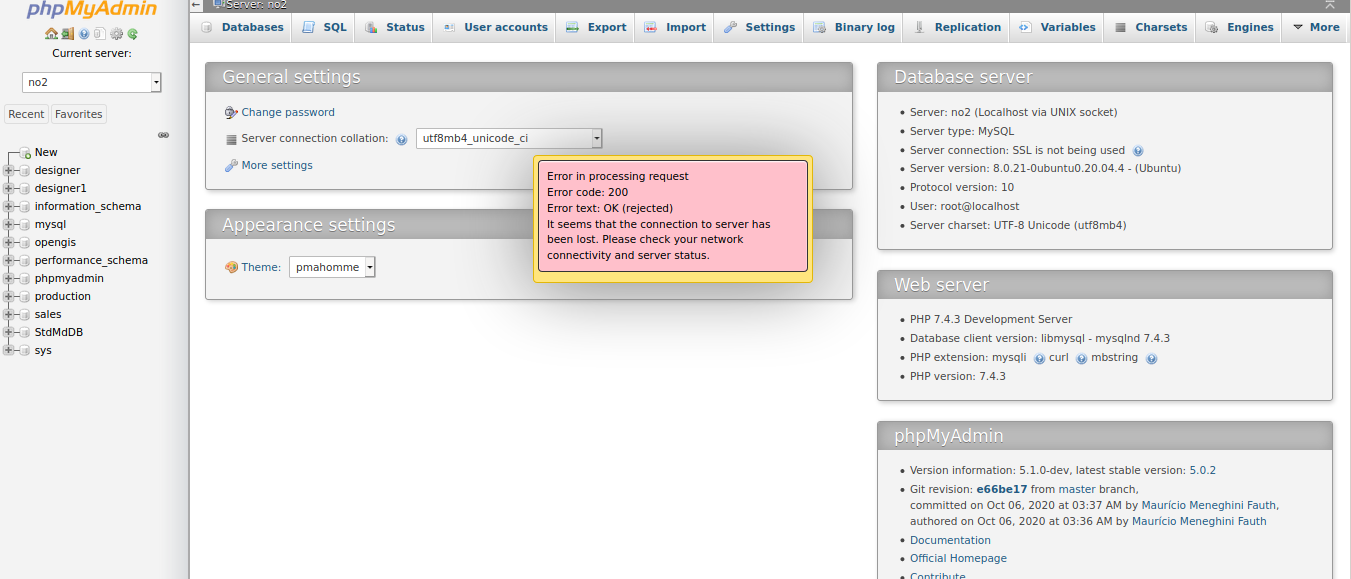
Task: Open the Replication tab
Action: 957,27
